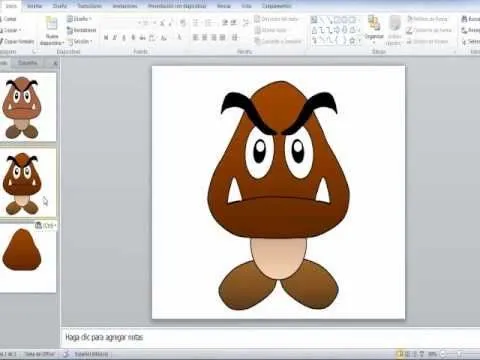Image resolution: width=480 pixels, height=360 pixels.
Task: Switch to Normal view in status bar
Action: [x=399, y=354]
